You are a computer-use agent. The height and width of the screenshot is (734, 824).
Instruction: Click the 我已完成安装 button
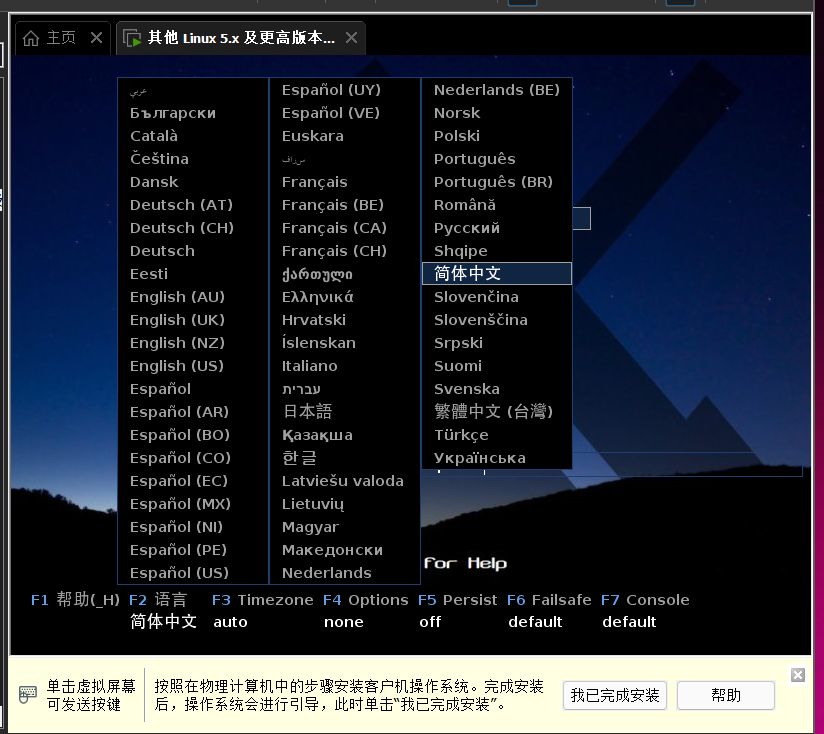[x=614, y=695]
